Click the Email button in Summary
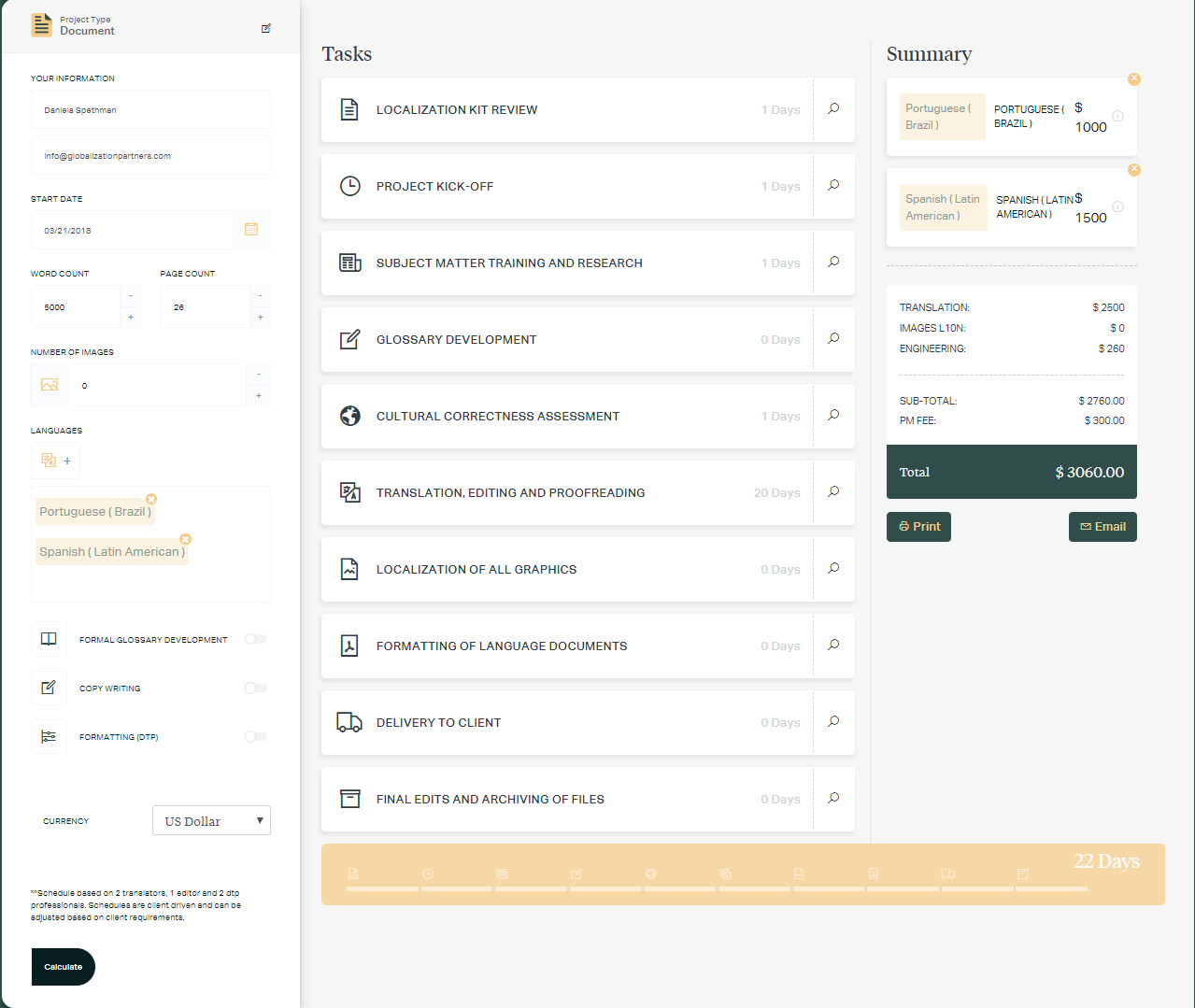Screen dimensions: 1195x1008 (1103, 527)
